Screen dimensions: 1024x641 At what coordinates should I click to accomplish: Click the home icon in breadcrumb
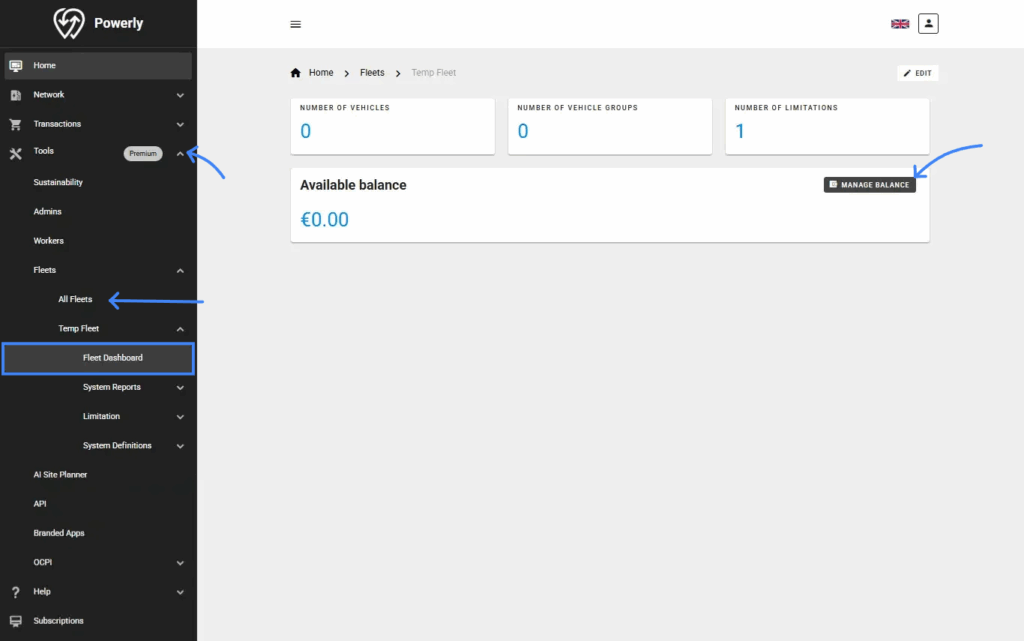coord(295,73)
